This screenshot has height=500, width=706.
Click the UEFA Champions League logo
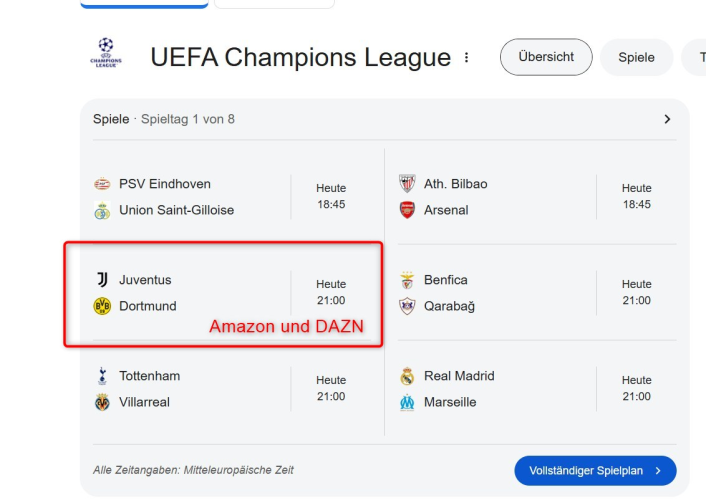pyautogui.click(x=106, y=53)
